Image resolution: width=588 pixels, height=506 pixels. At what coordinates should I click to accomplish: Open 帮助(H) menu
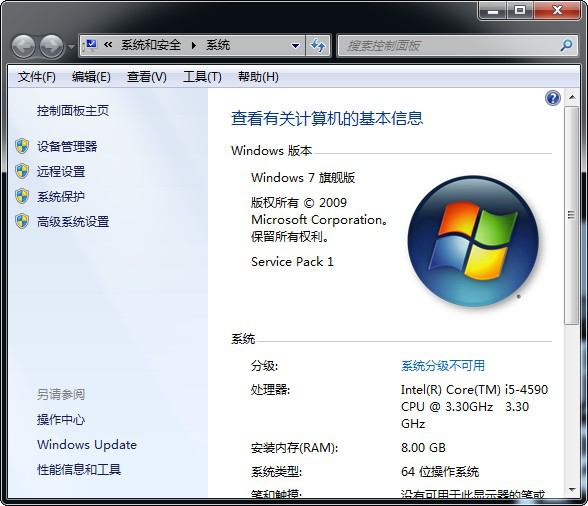258,77
